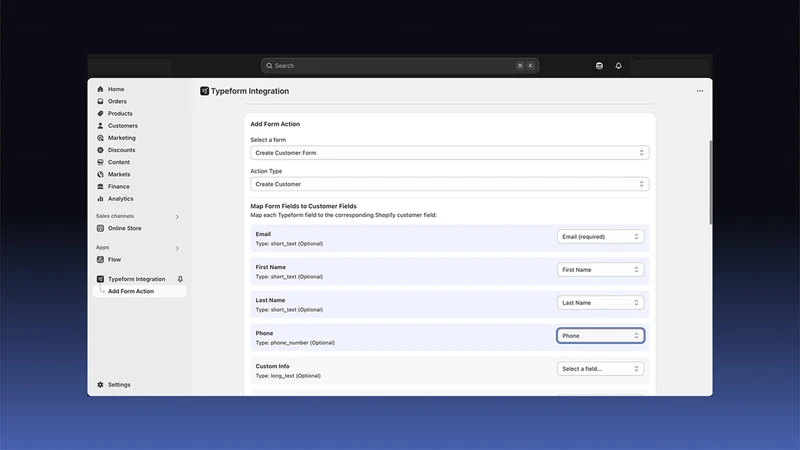Open Markets page link
The height and width of the screenshot is (450, 800).
tap(119, 174)
